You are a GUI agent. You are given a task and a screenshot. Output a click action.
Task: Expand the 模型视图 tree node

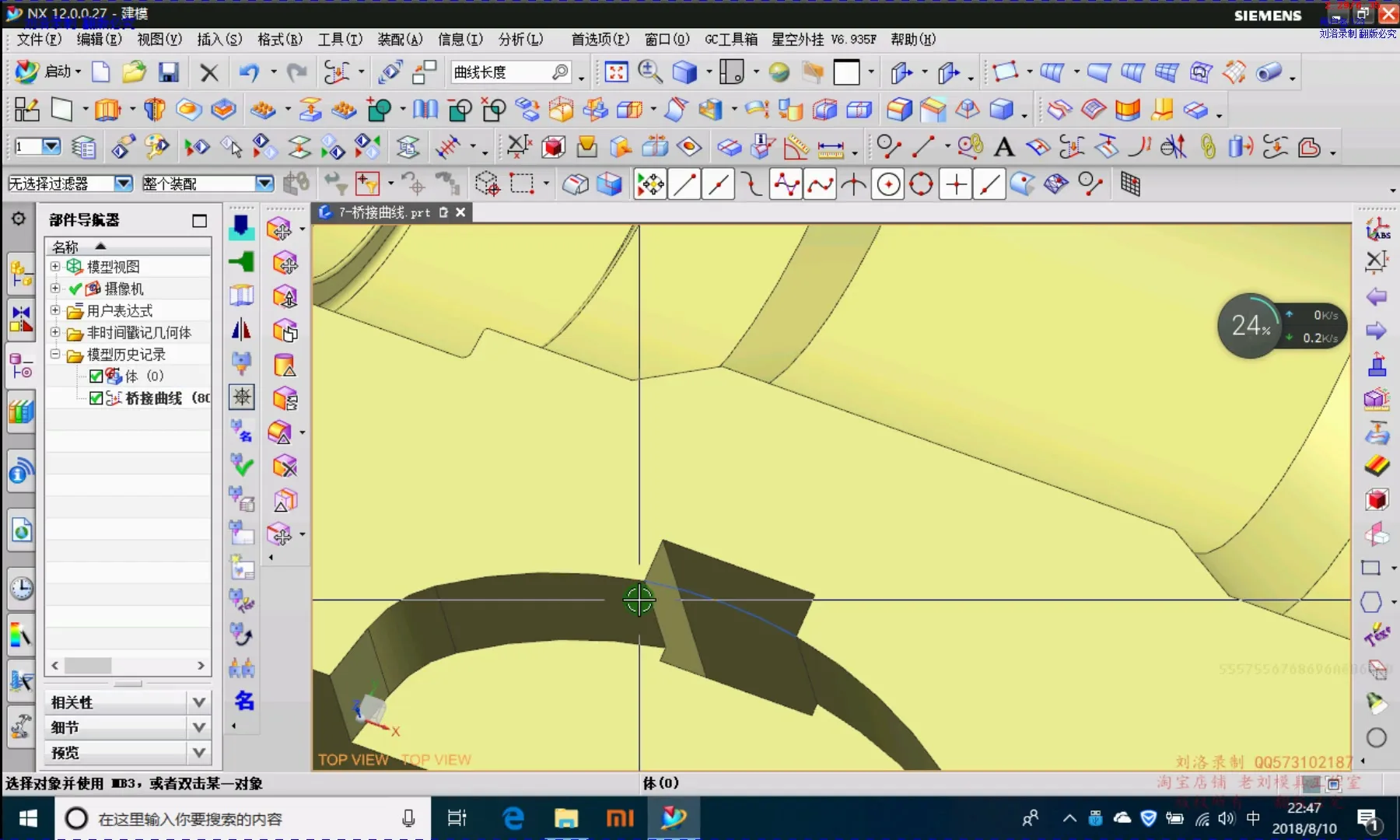tap(55, 267)
